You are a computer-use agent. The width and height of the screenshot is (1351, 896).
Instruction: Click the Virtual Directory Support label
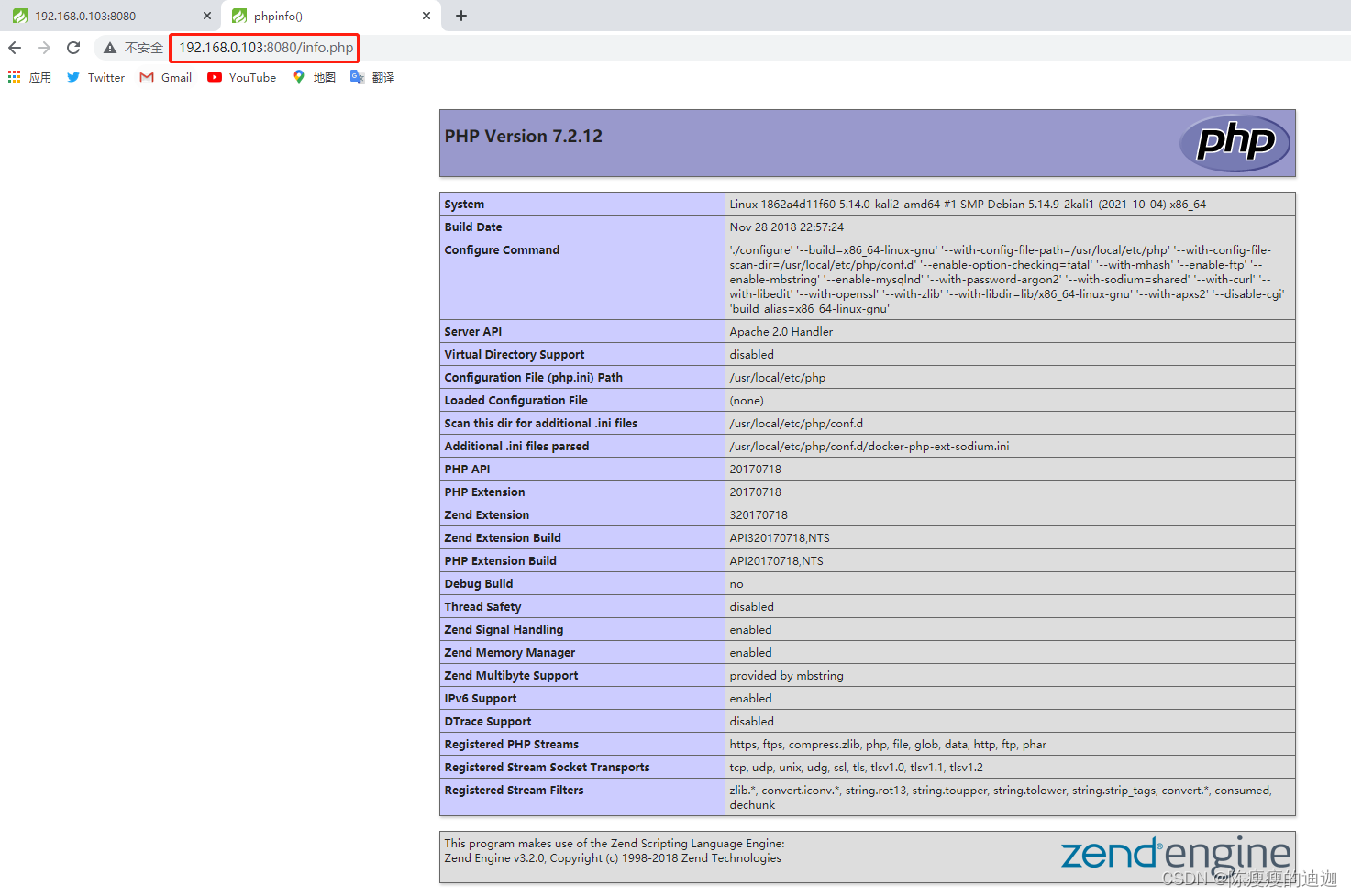(515, 354)
